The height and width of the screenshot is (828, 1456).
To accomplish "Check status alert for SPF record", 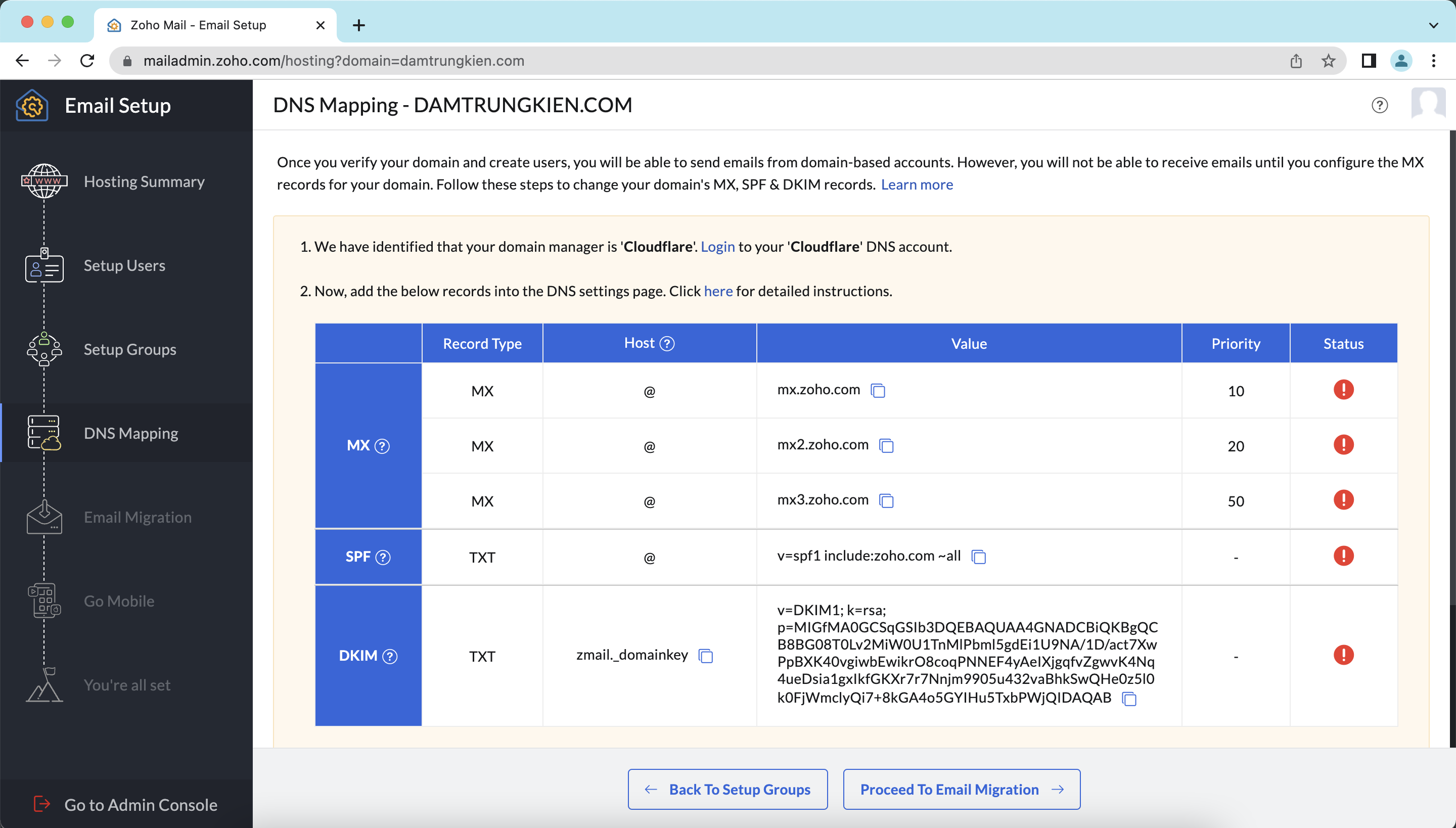I will 1343,556.
